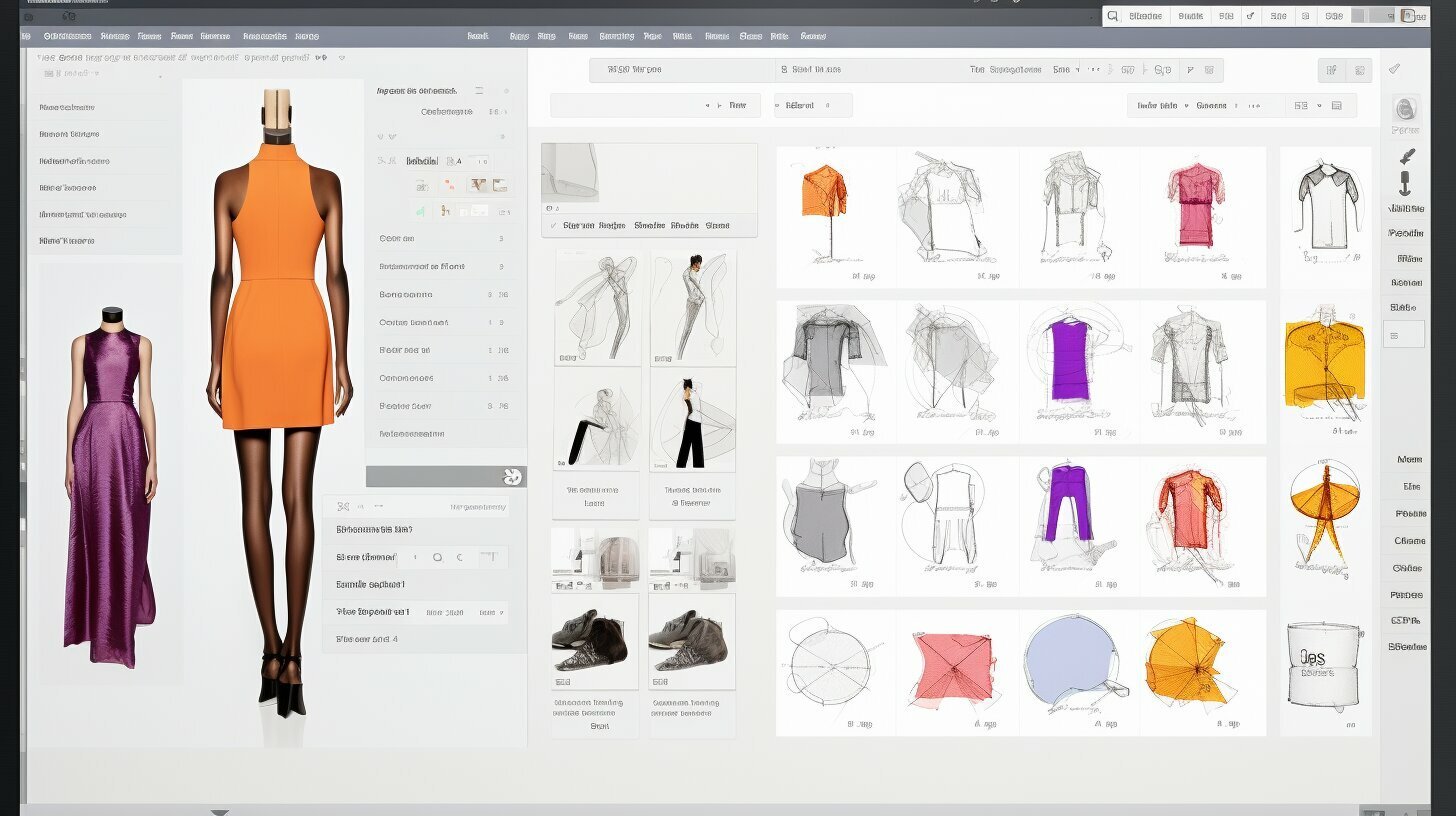The image size is (1456, 816).
Task: Click the circular refresh icon on the gray bar
Action: (510, 477)
